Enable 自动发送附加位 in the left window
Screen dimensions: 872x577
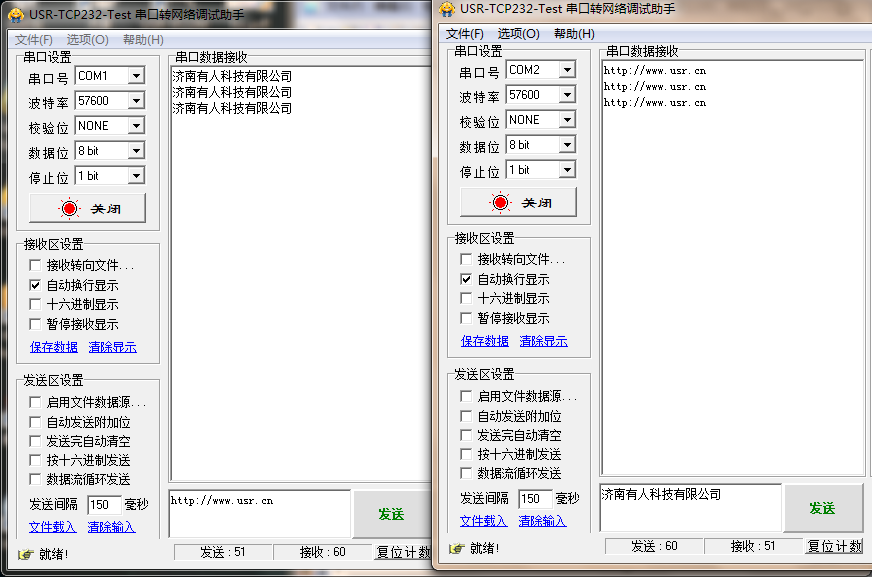point(36,421)
